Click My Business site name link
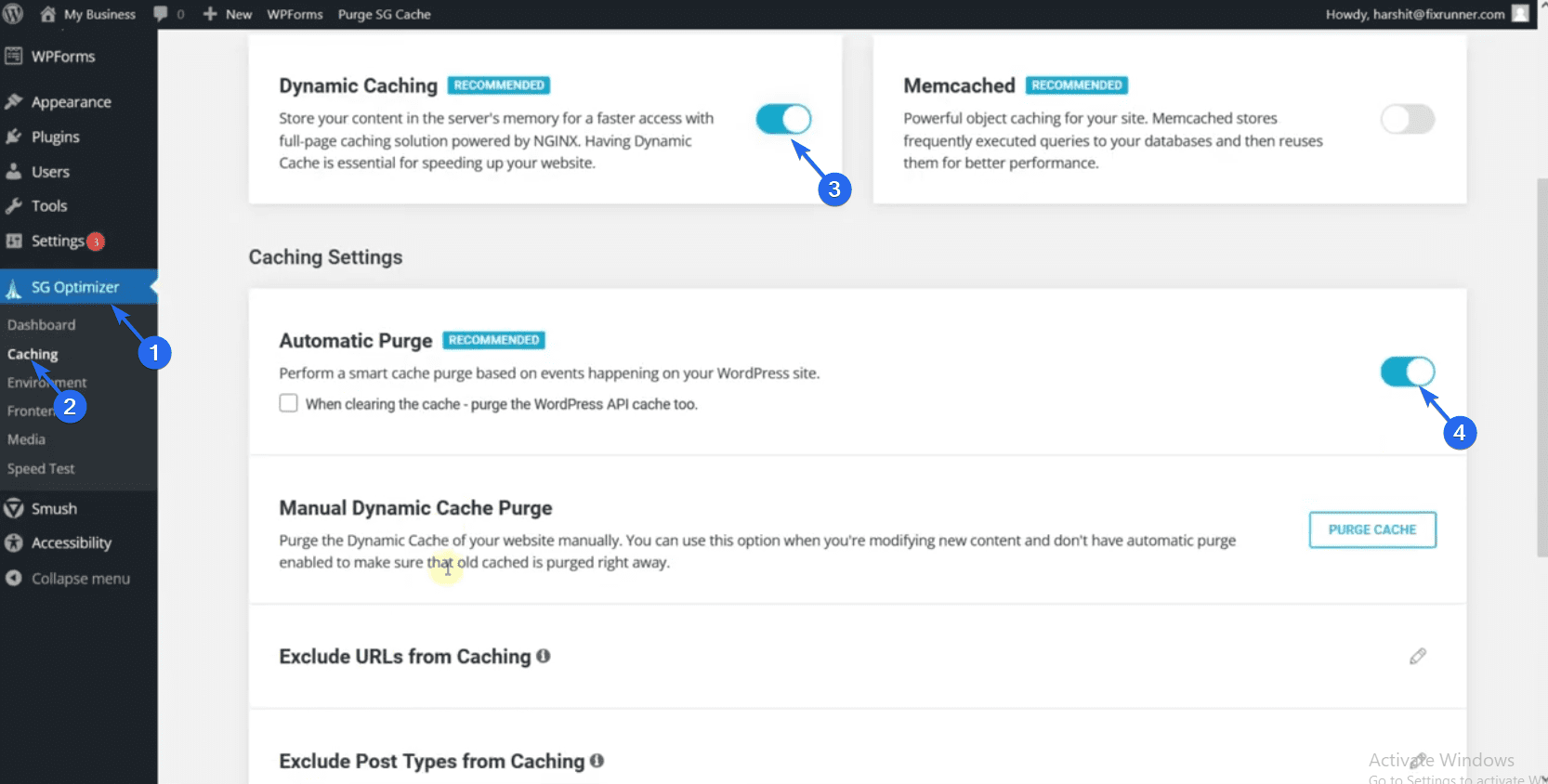This screenshot has height=784, width=1548. (x=99, y=14)
